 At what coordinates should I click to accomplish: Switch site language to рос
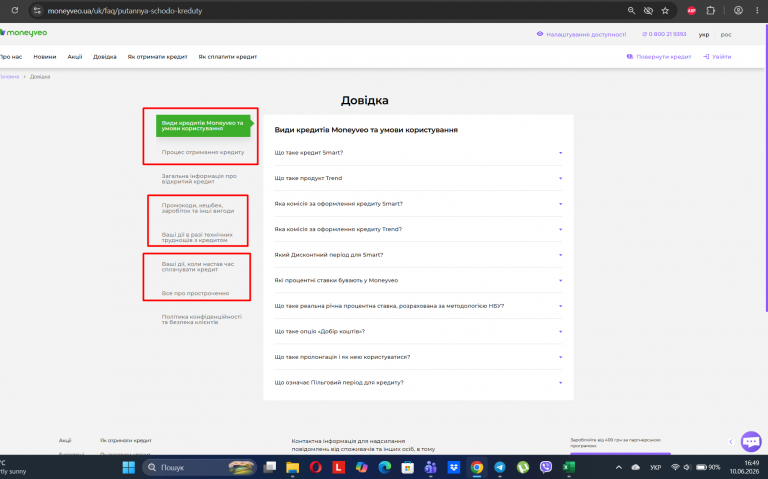point(726,35)
